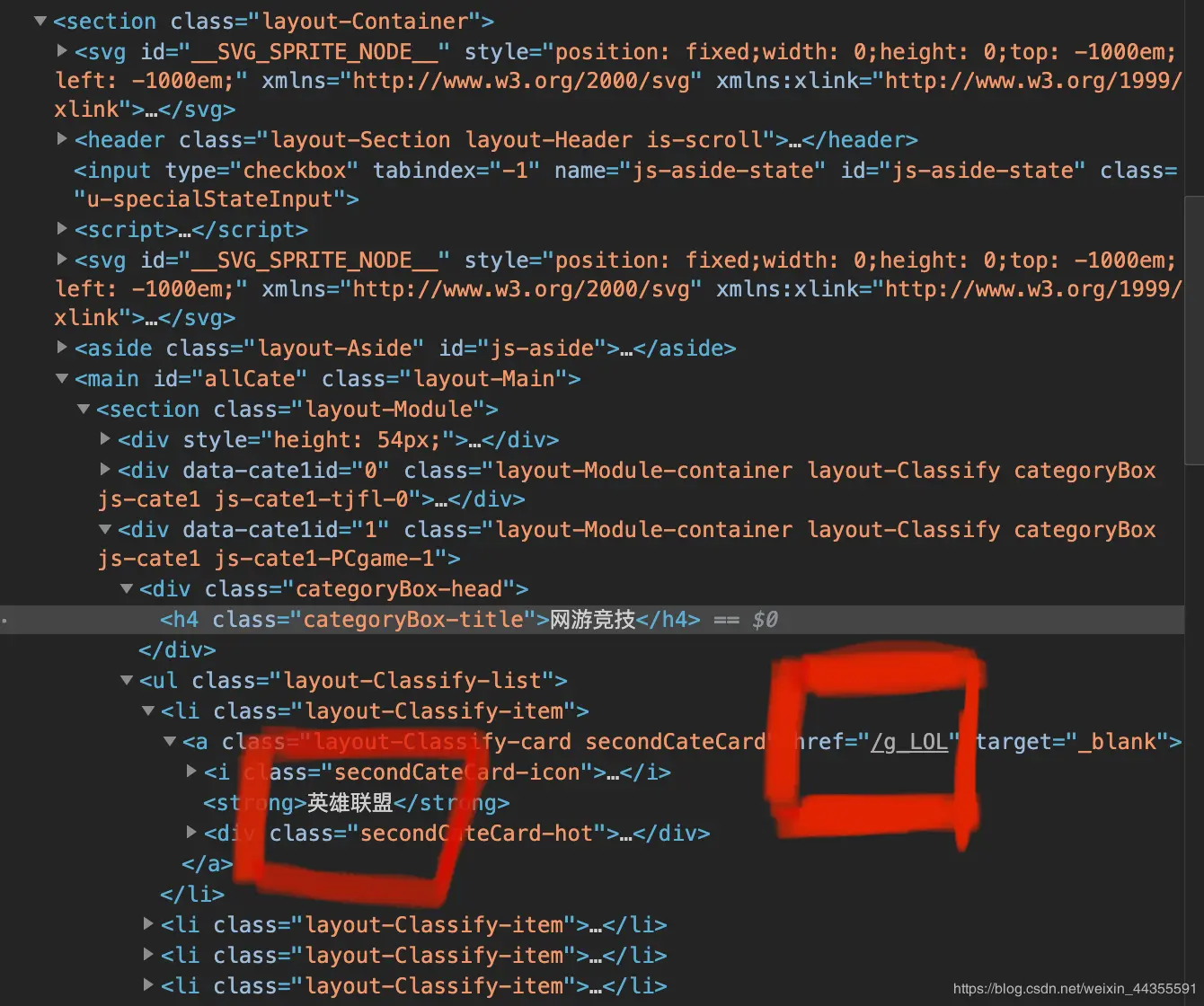Expand the div secondCateCard-hot node
Screen dimensions: 1204x1006
(x=191, y=833)
